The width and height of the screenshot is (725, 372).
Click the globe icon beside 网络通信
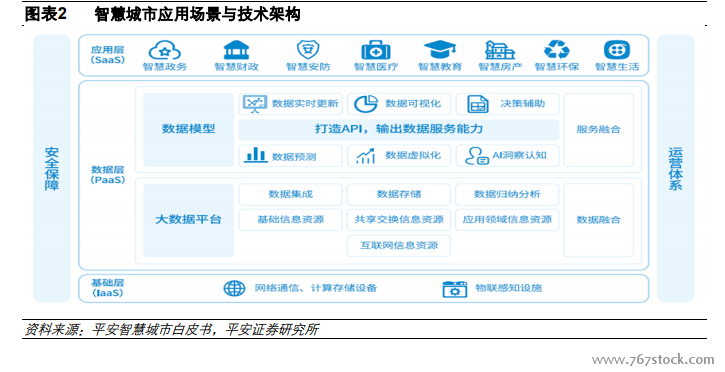tap(234, 288)
